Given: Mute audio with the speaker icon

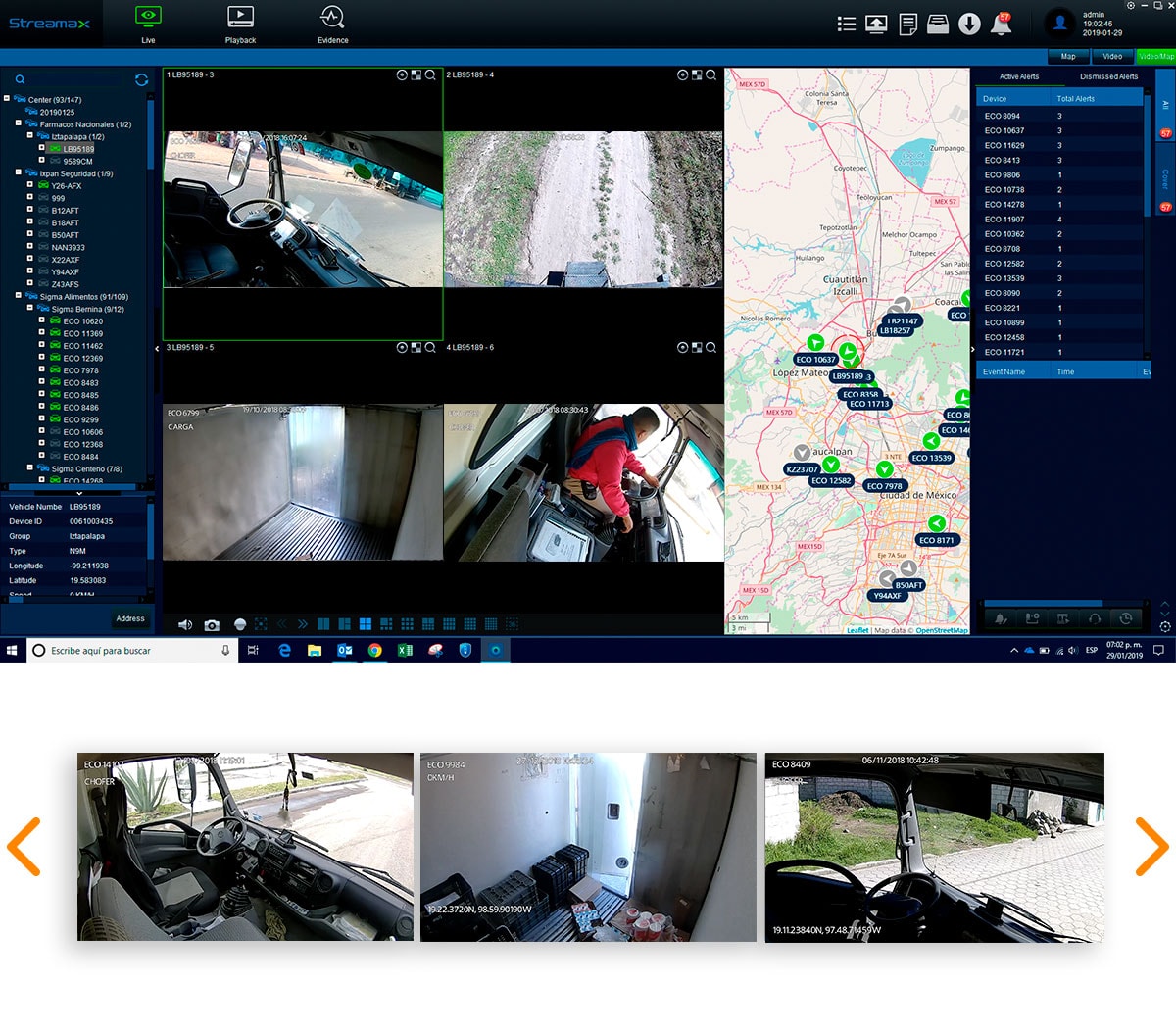Looking at the screenshot, I should (184, 624).
